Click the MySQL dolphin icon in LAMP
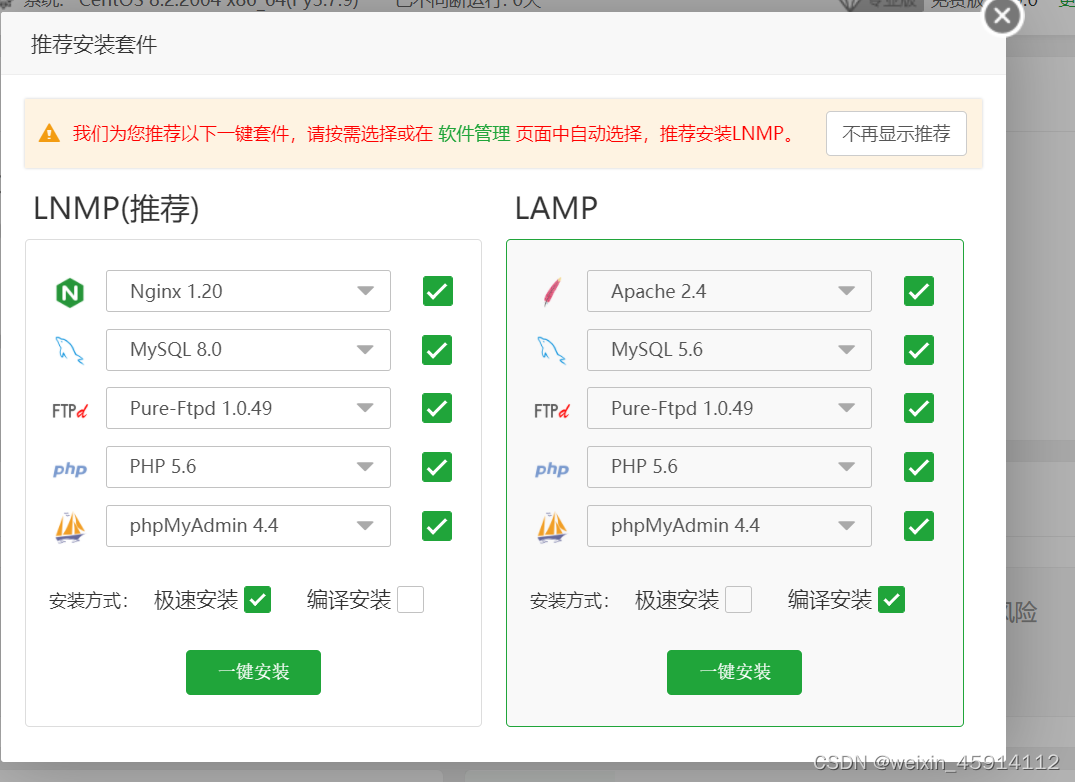 tap(551, 350)
